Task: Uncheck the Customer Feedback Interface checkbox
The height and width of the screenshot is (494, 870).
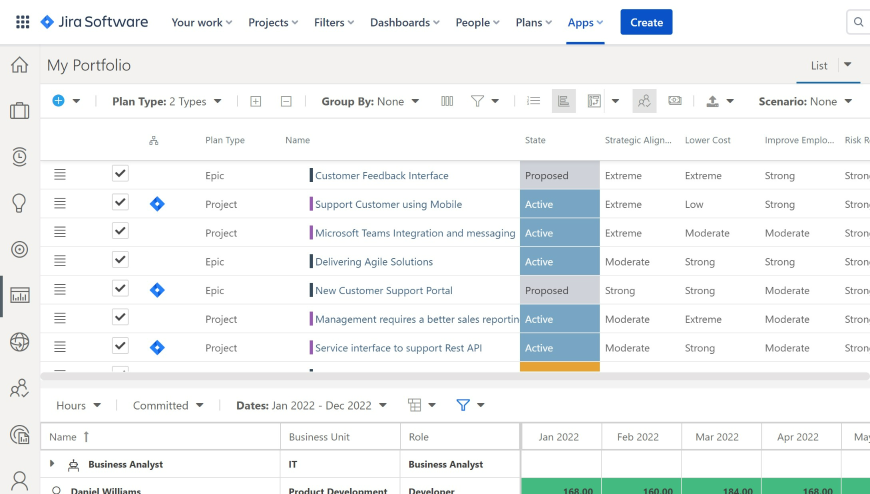Action: pos(120,174)
